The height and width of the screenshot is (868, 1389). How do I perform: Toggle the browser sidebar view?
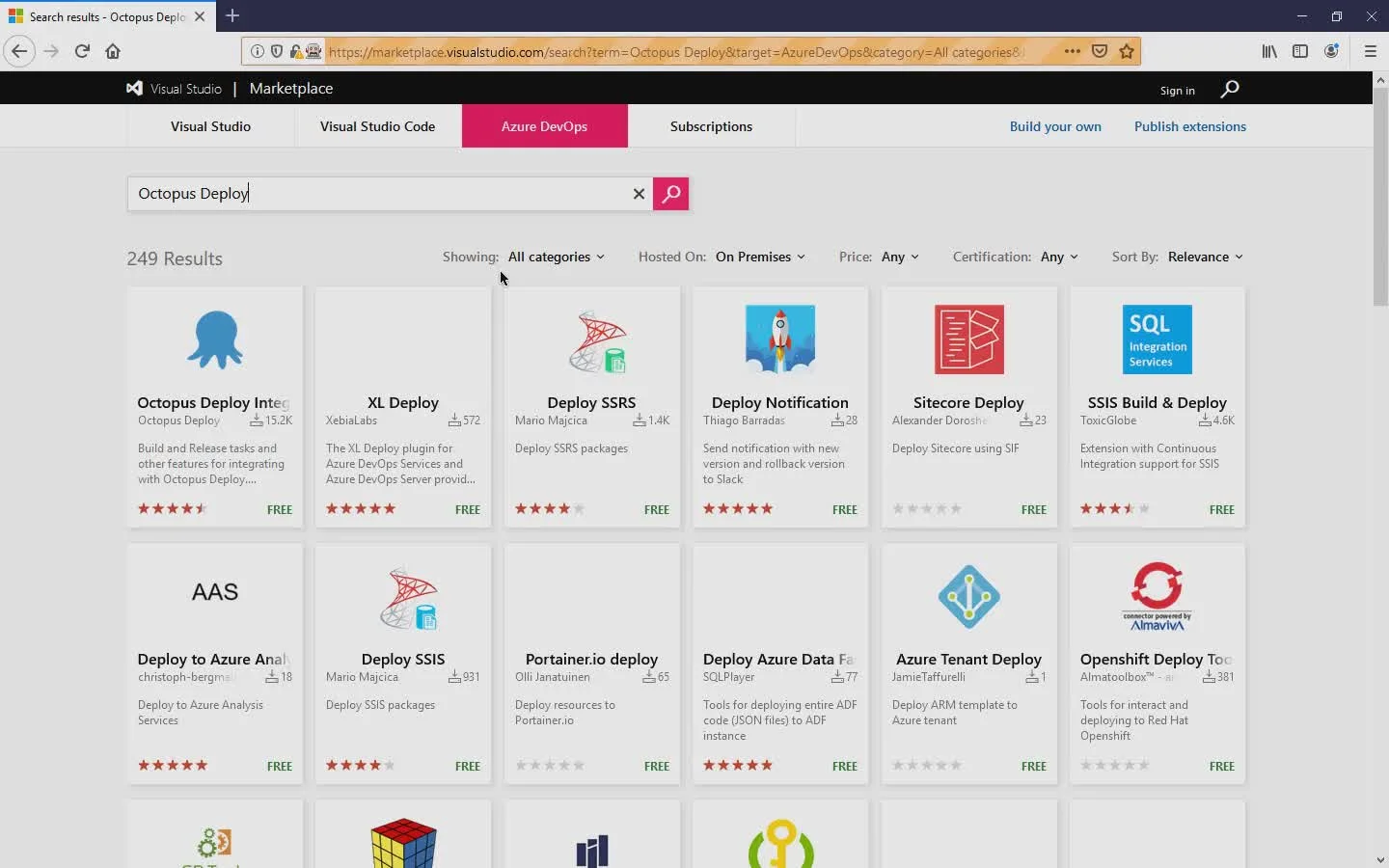[1300, 51]
